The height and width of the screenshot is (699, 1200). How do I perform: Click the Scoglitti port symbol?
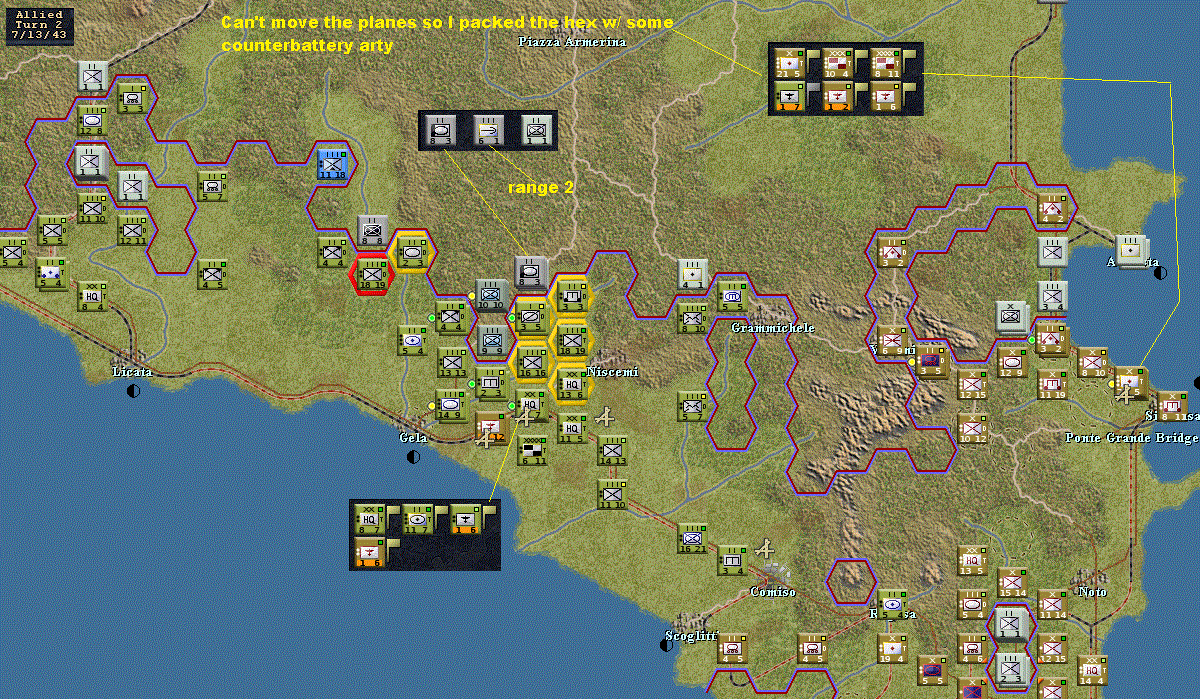click(666, 645)
